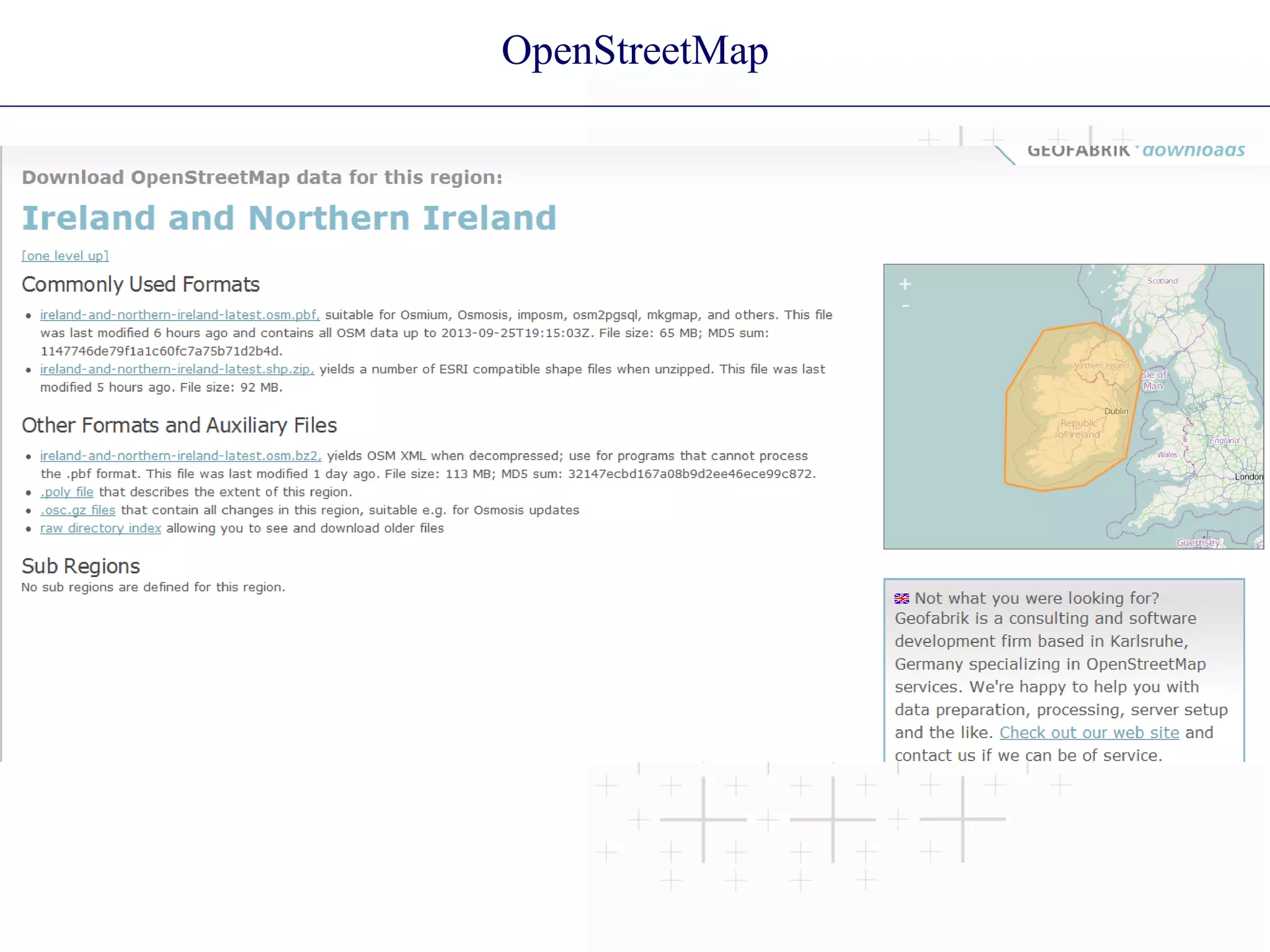Go up via one level up link
This screenshot has height=952, width=1270.
65,256
